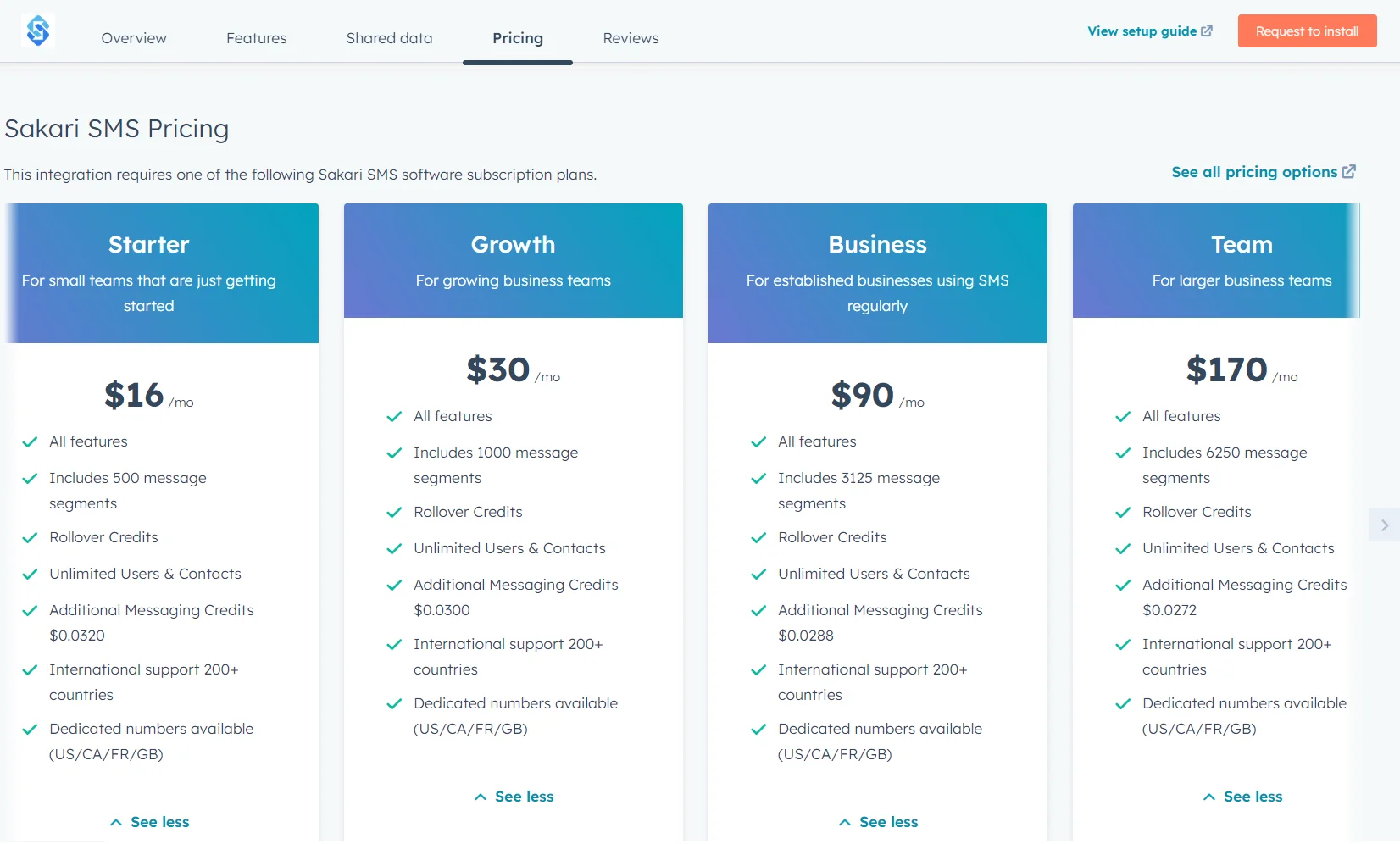Collapse Business plan details via See less
The image size is (1400, 844).
pyautogui.click(x=877, y=821)
